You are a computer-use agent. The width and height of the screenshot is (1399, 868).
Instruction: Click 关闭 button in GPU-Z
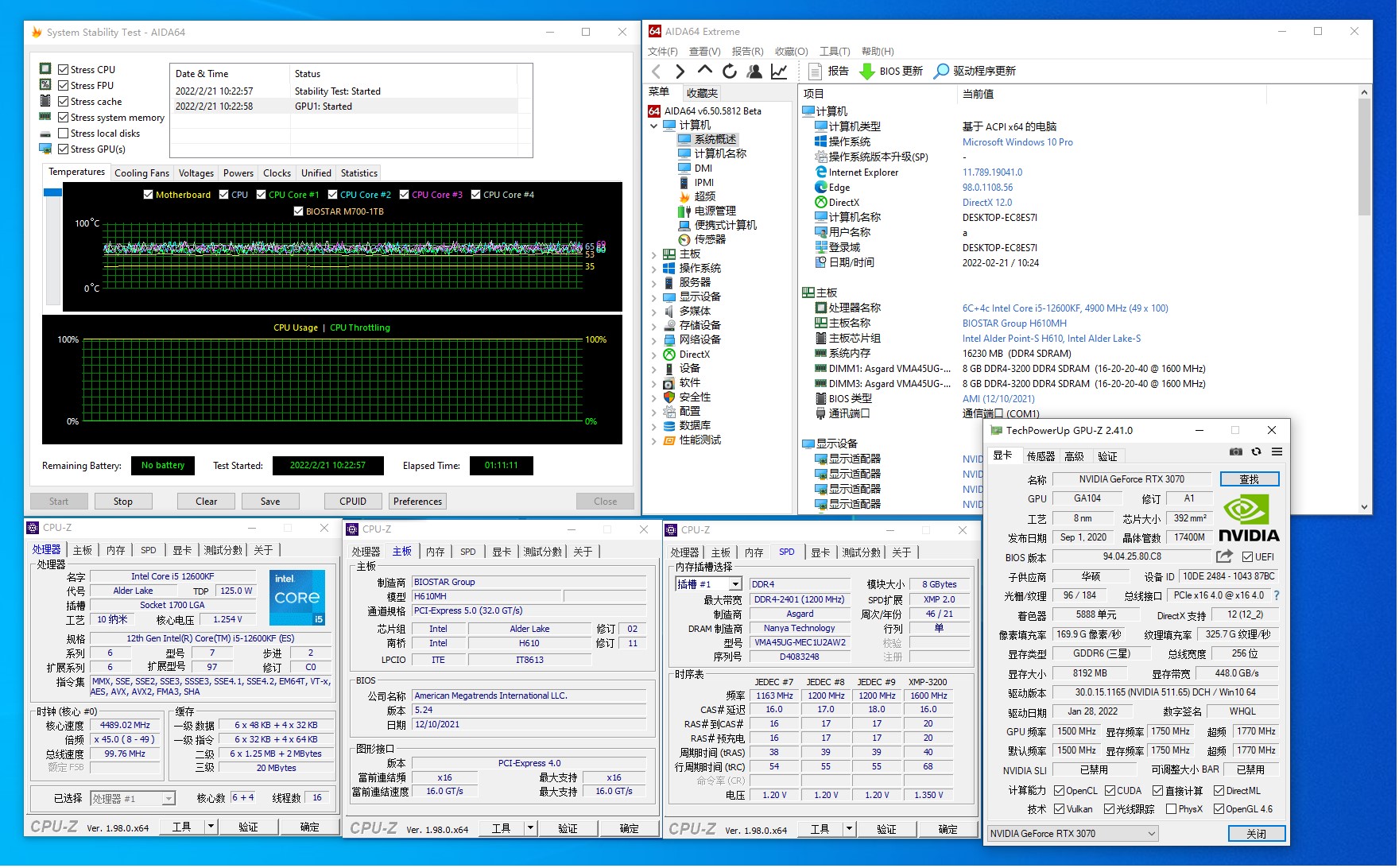point(1256,834)
